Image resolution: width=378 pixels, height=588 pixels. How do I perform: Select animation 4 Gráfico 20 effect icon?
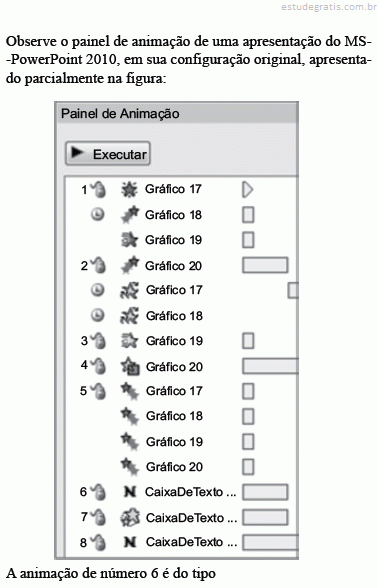click(x=130, y=366)
